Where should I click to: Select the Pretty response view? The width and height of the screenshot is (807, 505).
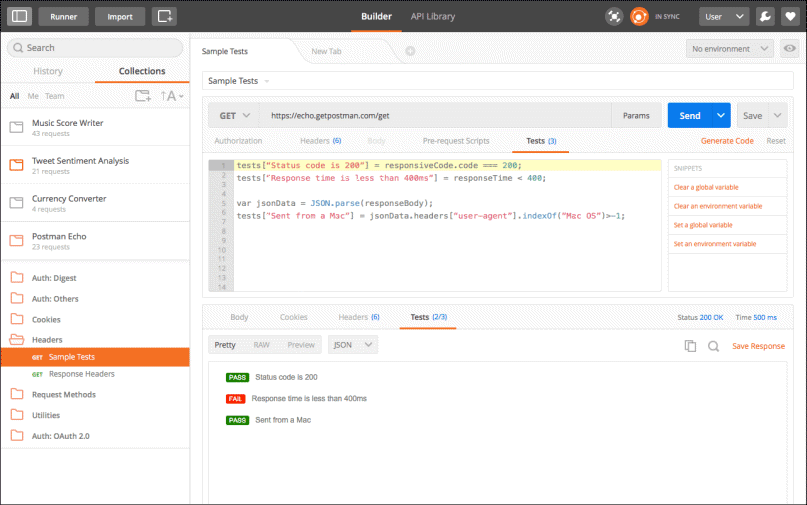[x=225, y=344]
